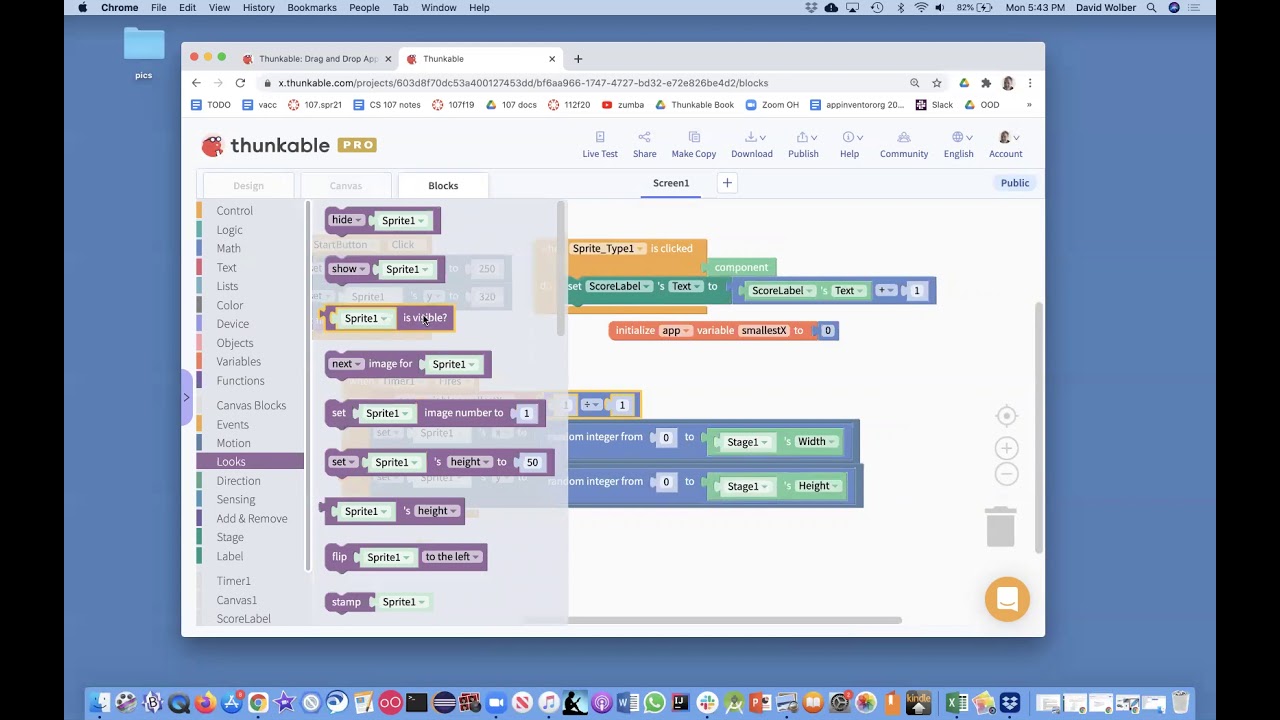Bookmark this page with star icon
This screenshot has width=1280, height=720.
[x=937, y=83]
